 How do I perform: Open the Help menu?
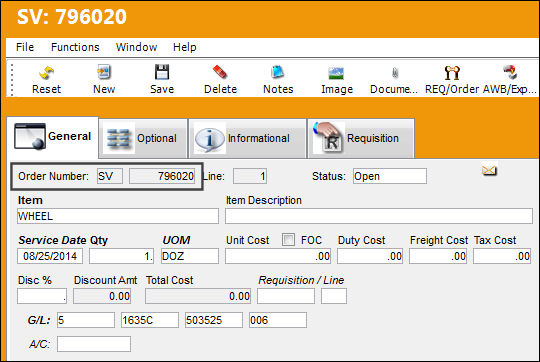tap(185, 47)
